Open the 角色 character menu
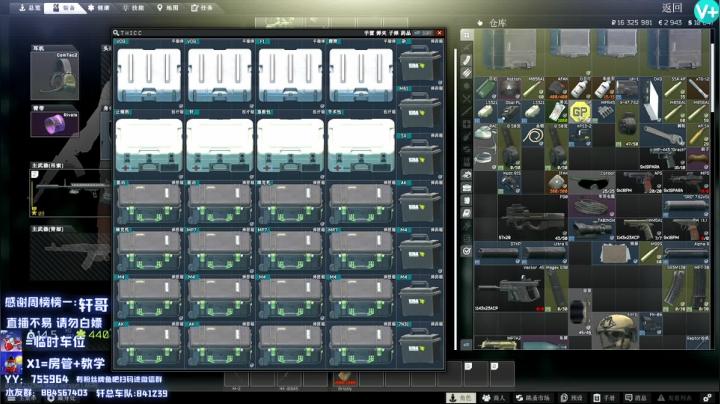Image resolution: width=720 pixels, height=404 pixels. pos(461,398)
